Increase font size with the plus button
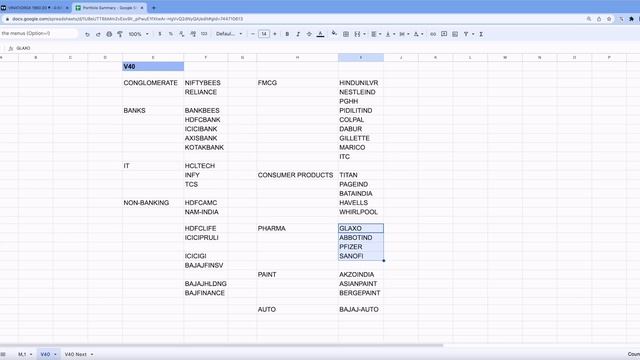The height and width of the screenshot is (360, 640). (275, 34)
